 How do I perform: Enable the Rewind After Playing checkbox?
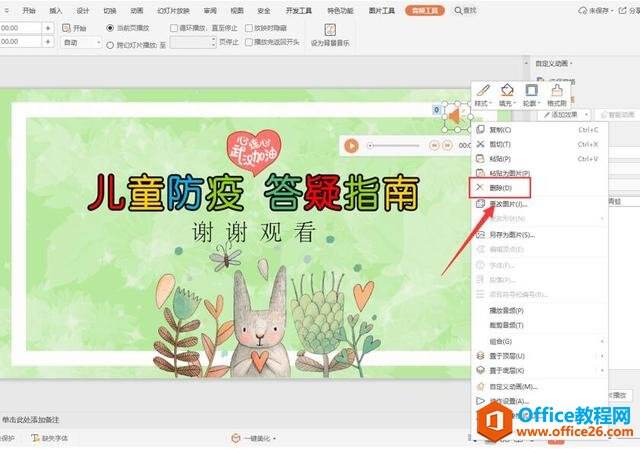pos(249,42)
